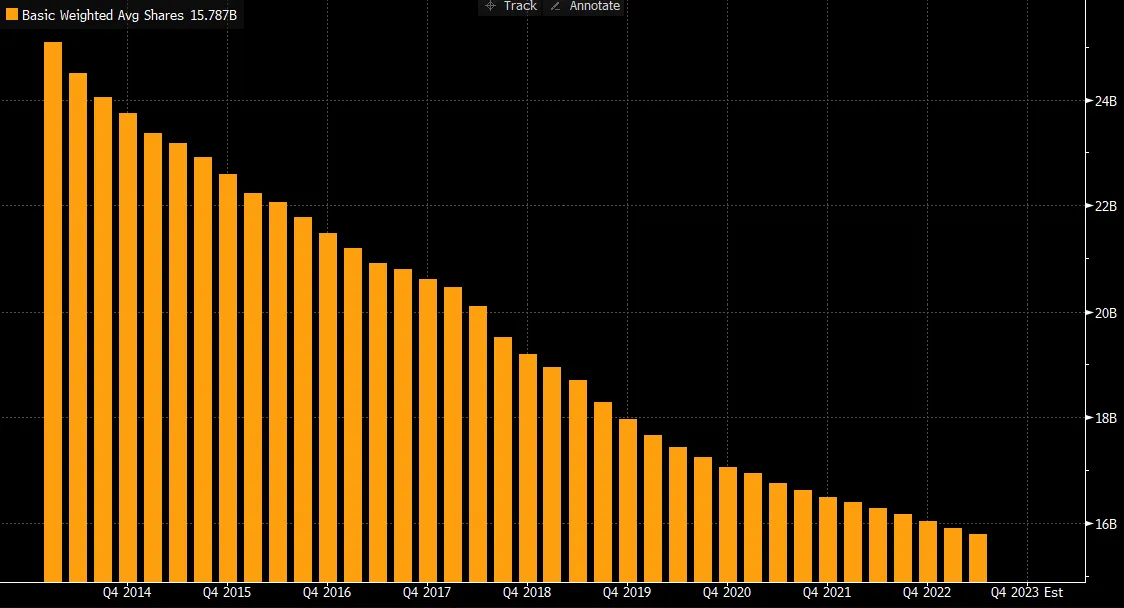Select the bar above Q4 2014 label
Screen dimensions: 1124x608
tap(128, 347)
